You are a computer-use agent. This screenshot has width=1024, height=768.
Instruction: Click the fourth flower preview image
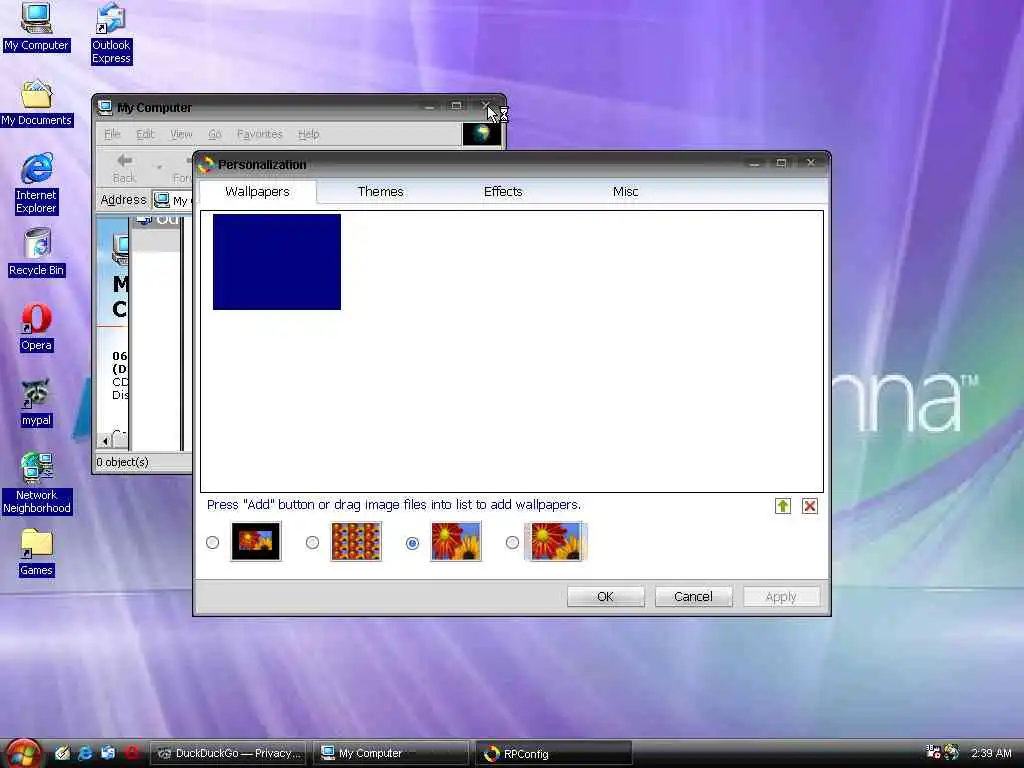tap(556, 541)
